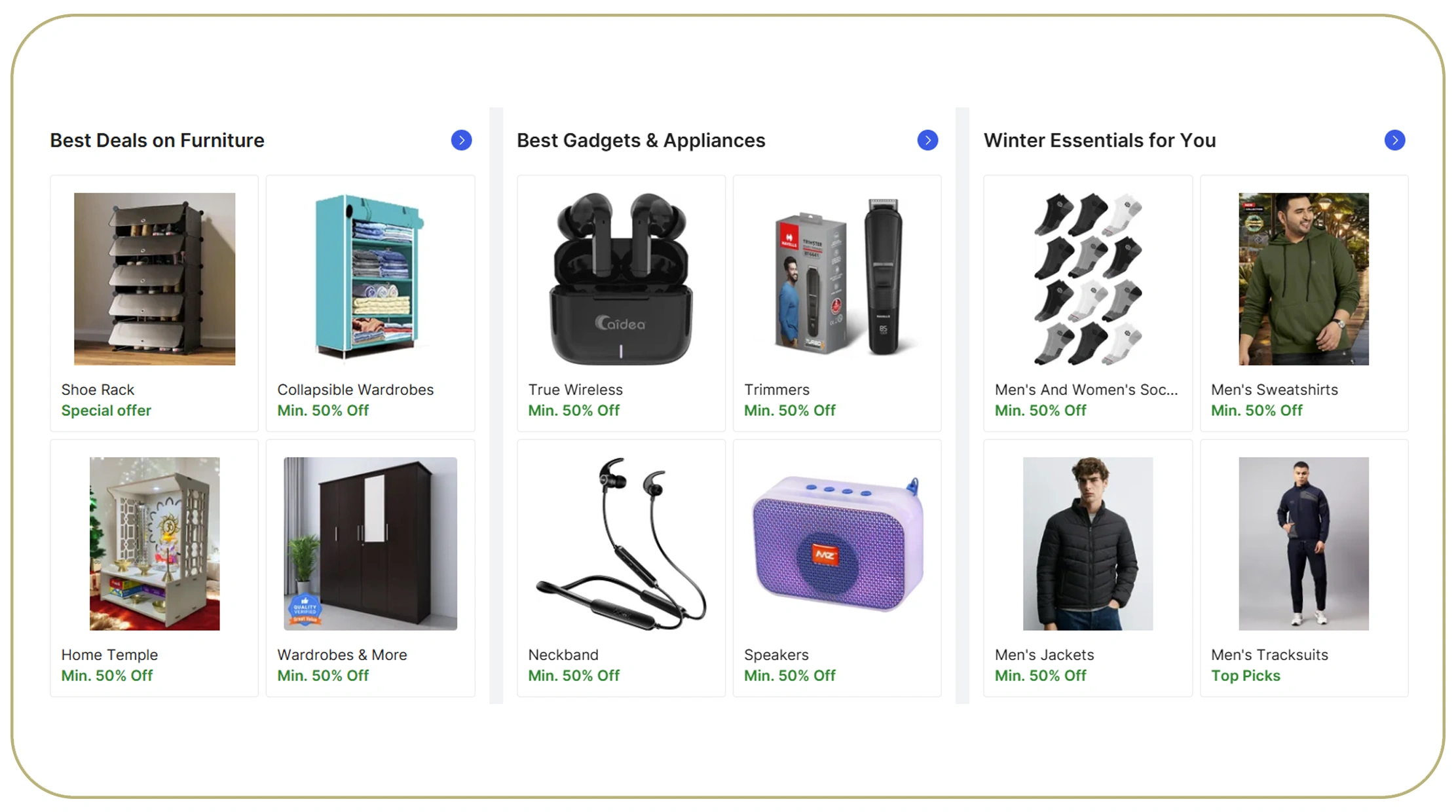Click the Winter Essentials for You heading

[x=1100, y=140]
